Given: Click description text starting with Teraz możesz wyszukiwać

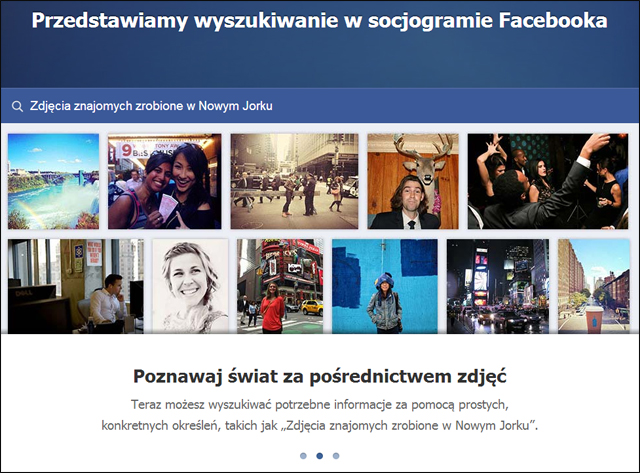Looking at the screenshot, I should 320,415.
